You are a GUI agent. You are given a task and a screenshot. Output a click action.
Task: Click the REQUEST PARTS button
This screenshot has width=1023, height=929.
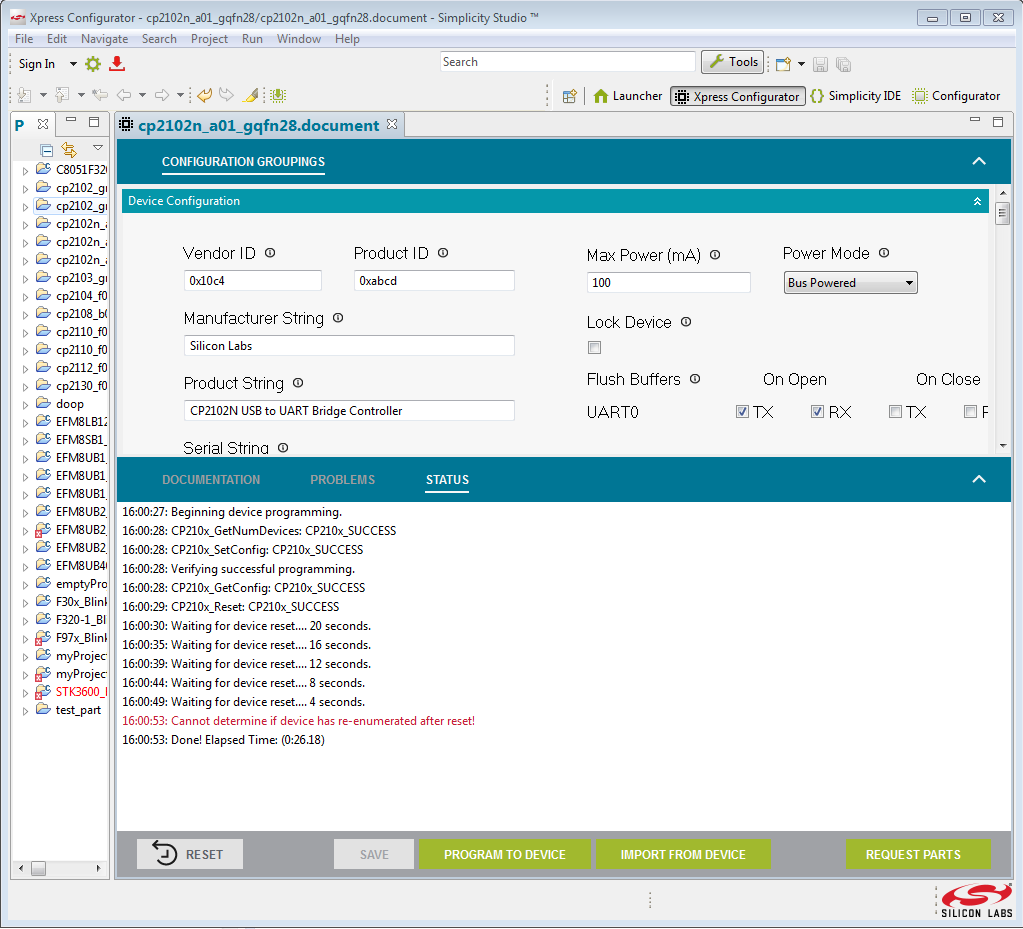pos(917,854)
